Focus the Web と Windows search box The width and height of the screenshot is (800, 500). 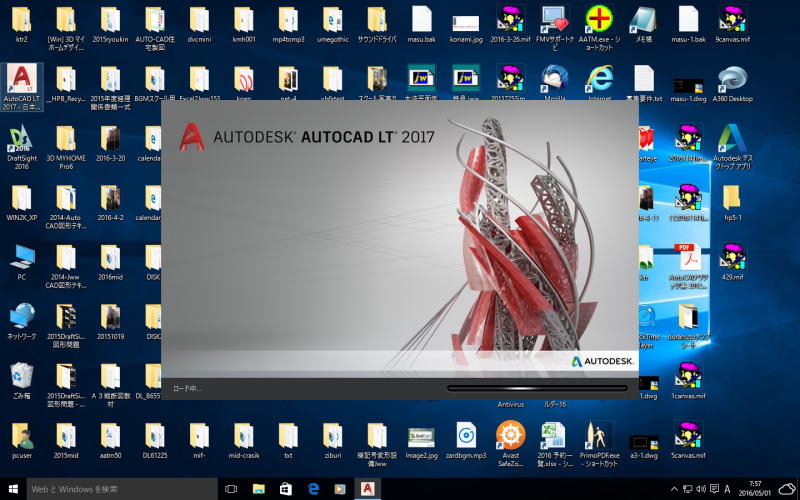122,489
